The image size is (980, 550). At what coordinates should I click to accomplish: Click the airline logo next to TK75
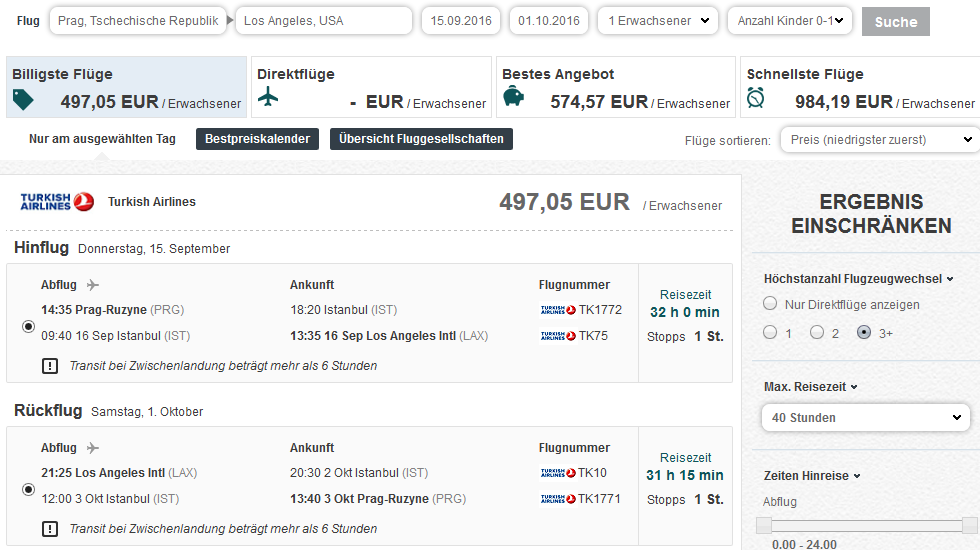tap(558, 336)
